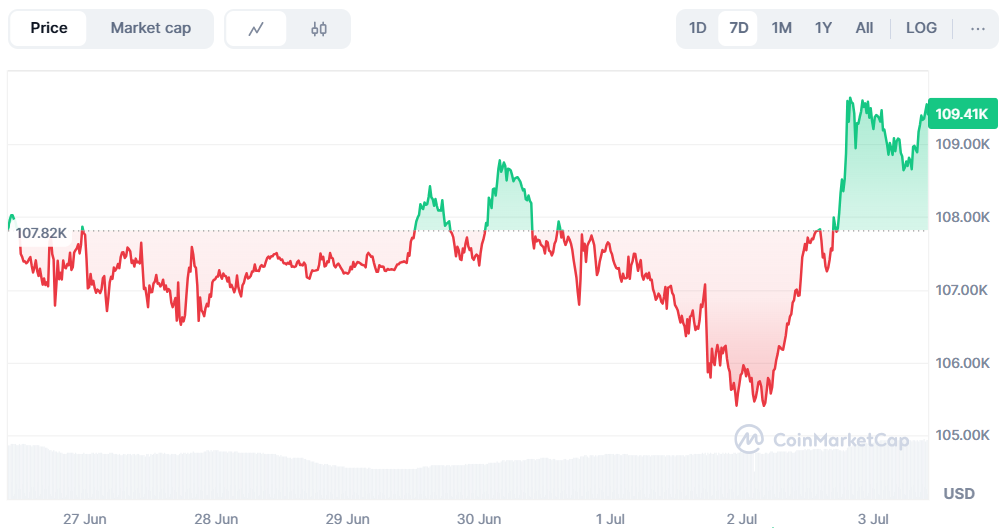The image size is (1004, 528).
Task: Click the USD currency label
Action: (x=959, y=494)
